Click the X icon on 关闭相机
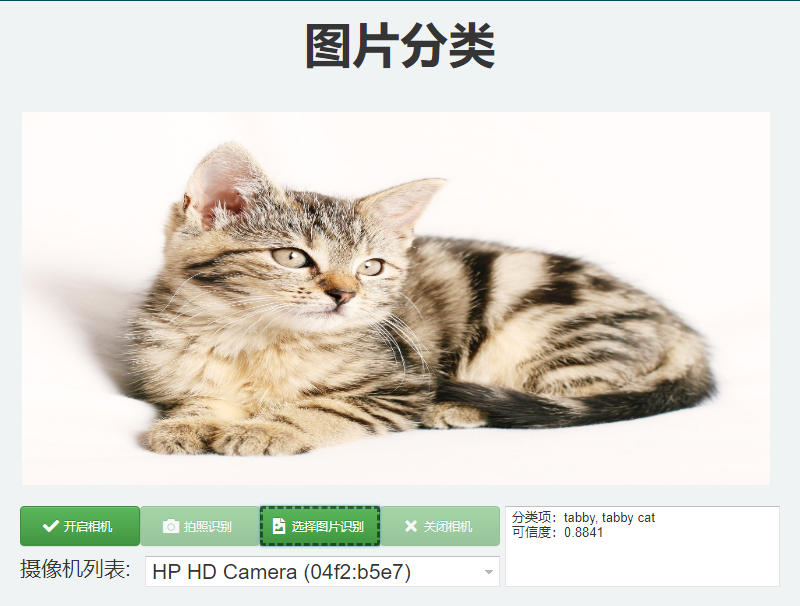800x606 pixels. (411, 526)
